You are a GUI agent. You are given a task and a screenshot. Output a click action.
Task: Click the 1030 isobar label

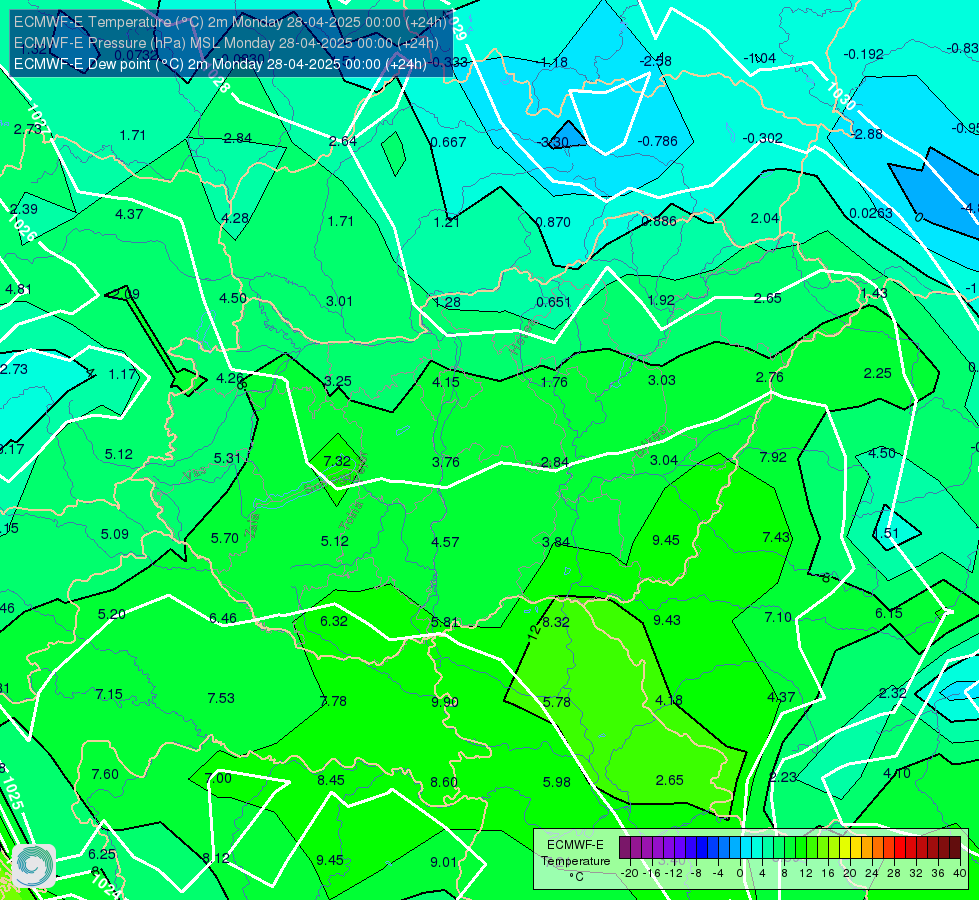(841, 96)
